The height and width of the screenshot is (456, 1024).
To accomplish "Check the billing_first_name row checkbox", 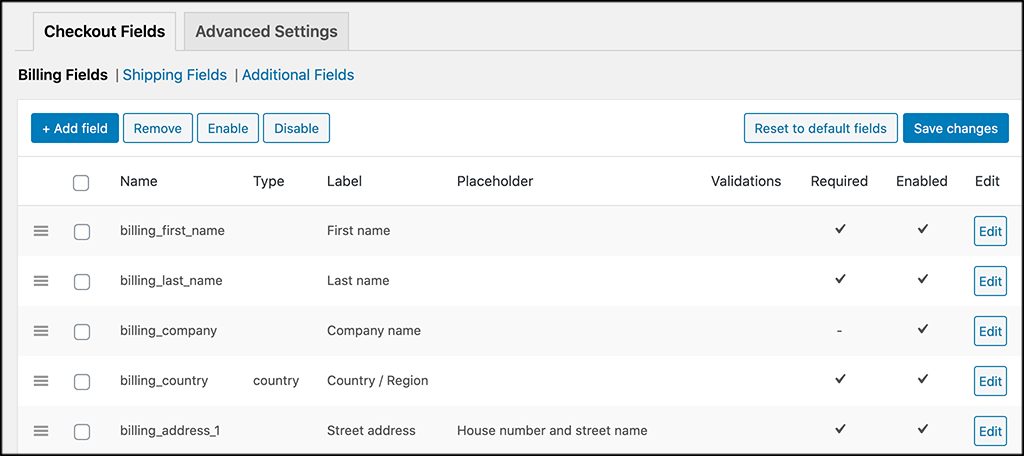I will [x=82, y=232].
